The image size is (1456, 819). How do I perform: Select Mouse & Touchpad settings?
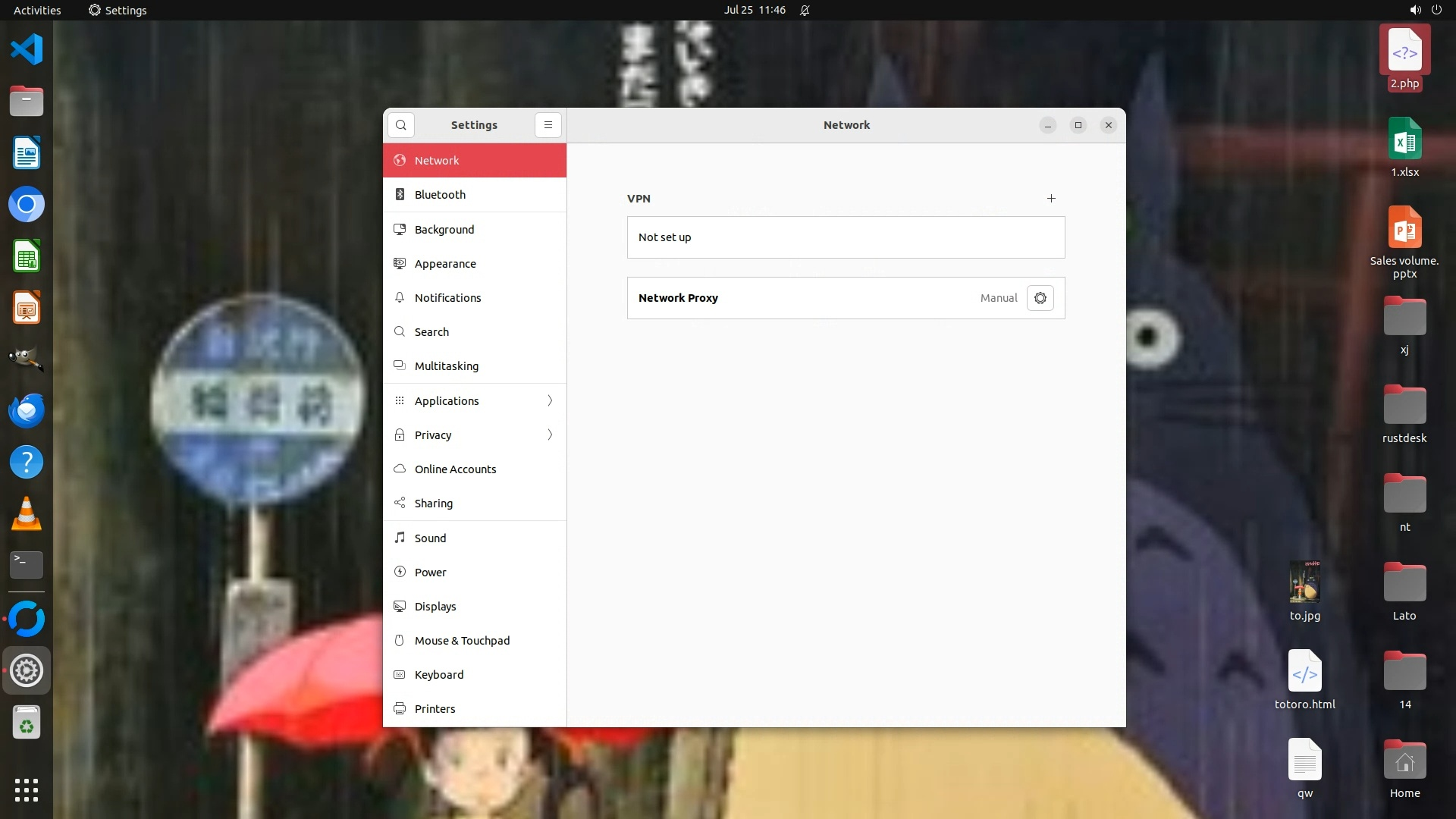coord(461,641)
